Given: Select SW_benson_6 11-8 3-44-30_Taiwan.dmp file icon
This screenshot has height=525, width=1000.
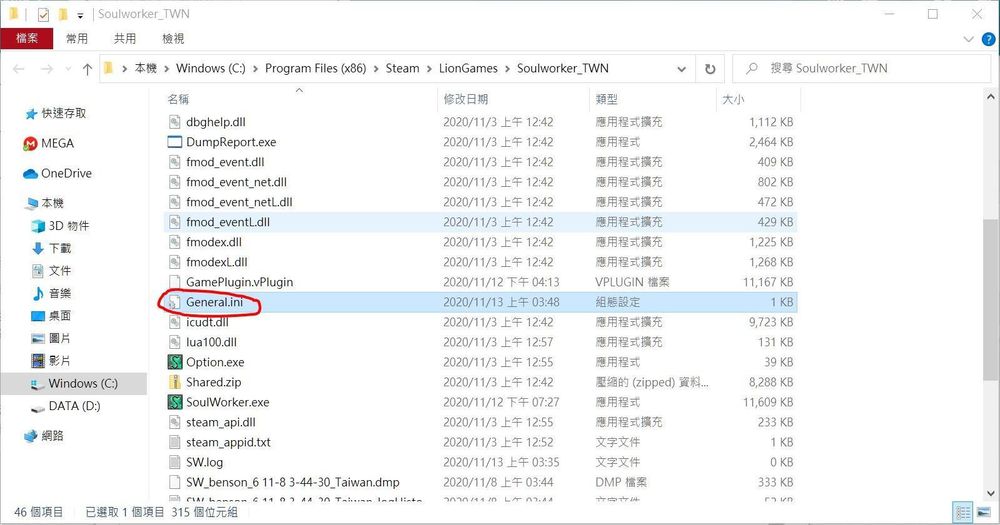Looking at the screenshot, I should pos(174,482).
